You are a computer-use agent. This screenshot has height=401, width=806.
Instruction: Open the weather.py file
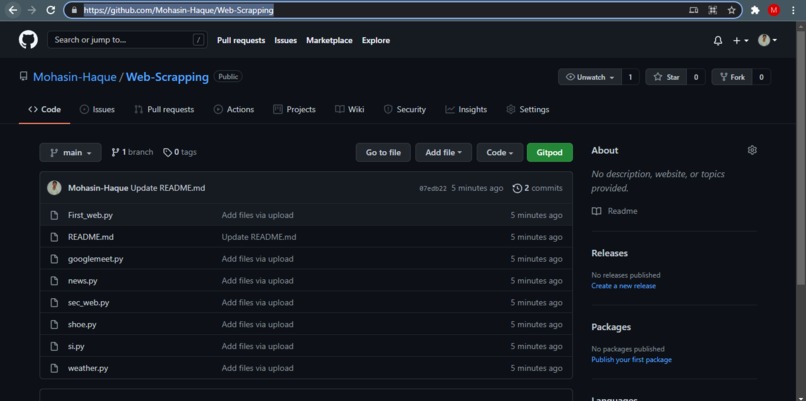pyautogui.click(x=88, y=368)
